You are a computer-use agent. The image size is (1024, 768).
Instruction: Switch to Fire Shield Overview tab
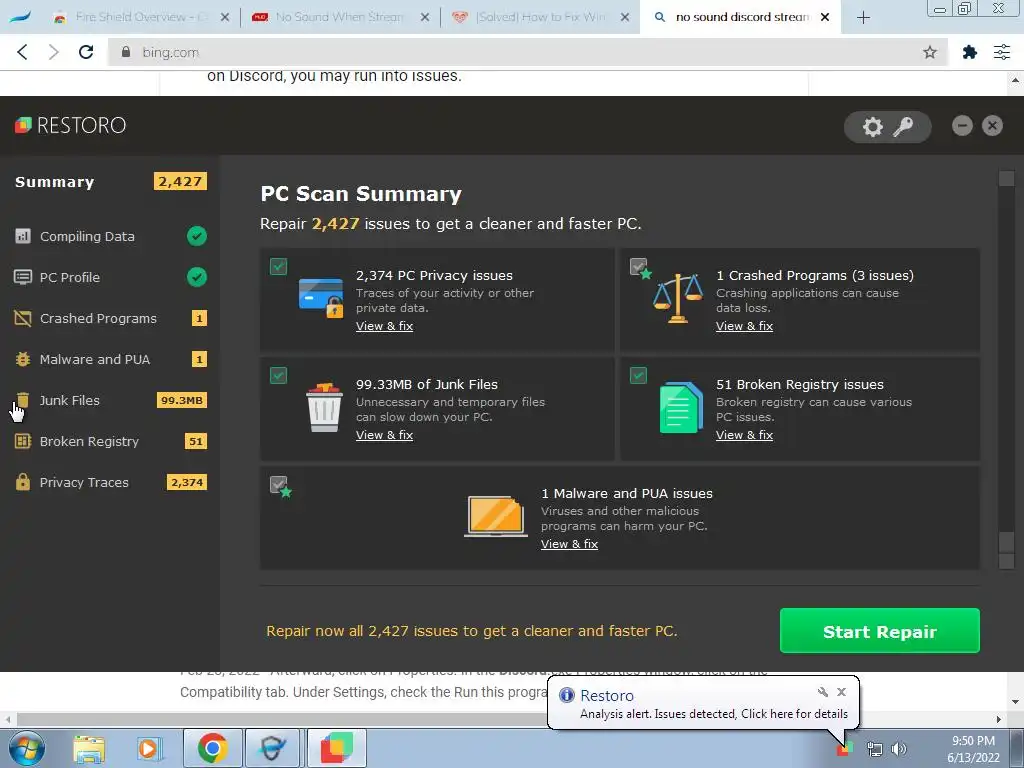click(x=140, y=17)
